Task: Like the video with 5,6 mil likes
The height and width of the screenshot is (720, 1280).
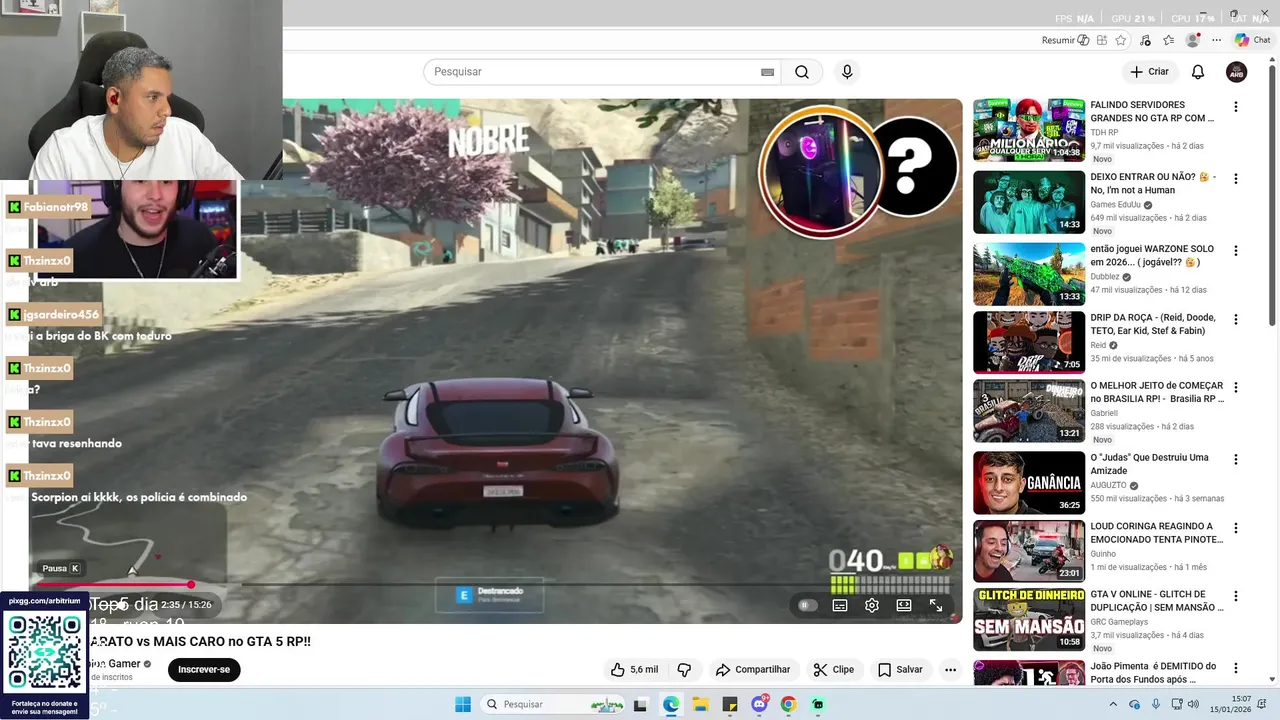Action: tap(634, 670)
